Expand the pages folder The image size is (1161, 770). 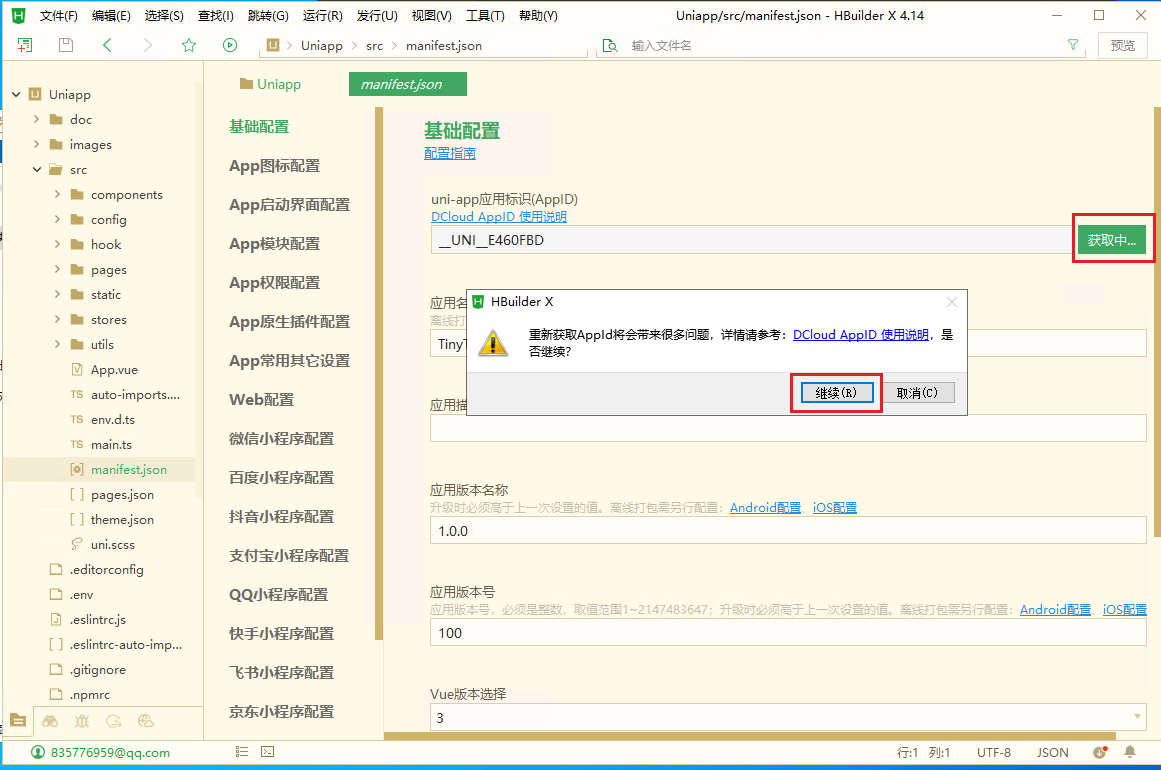[x=57, y=270]
